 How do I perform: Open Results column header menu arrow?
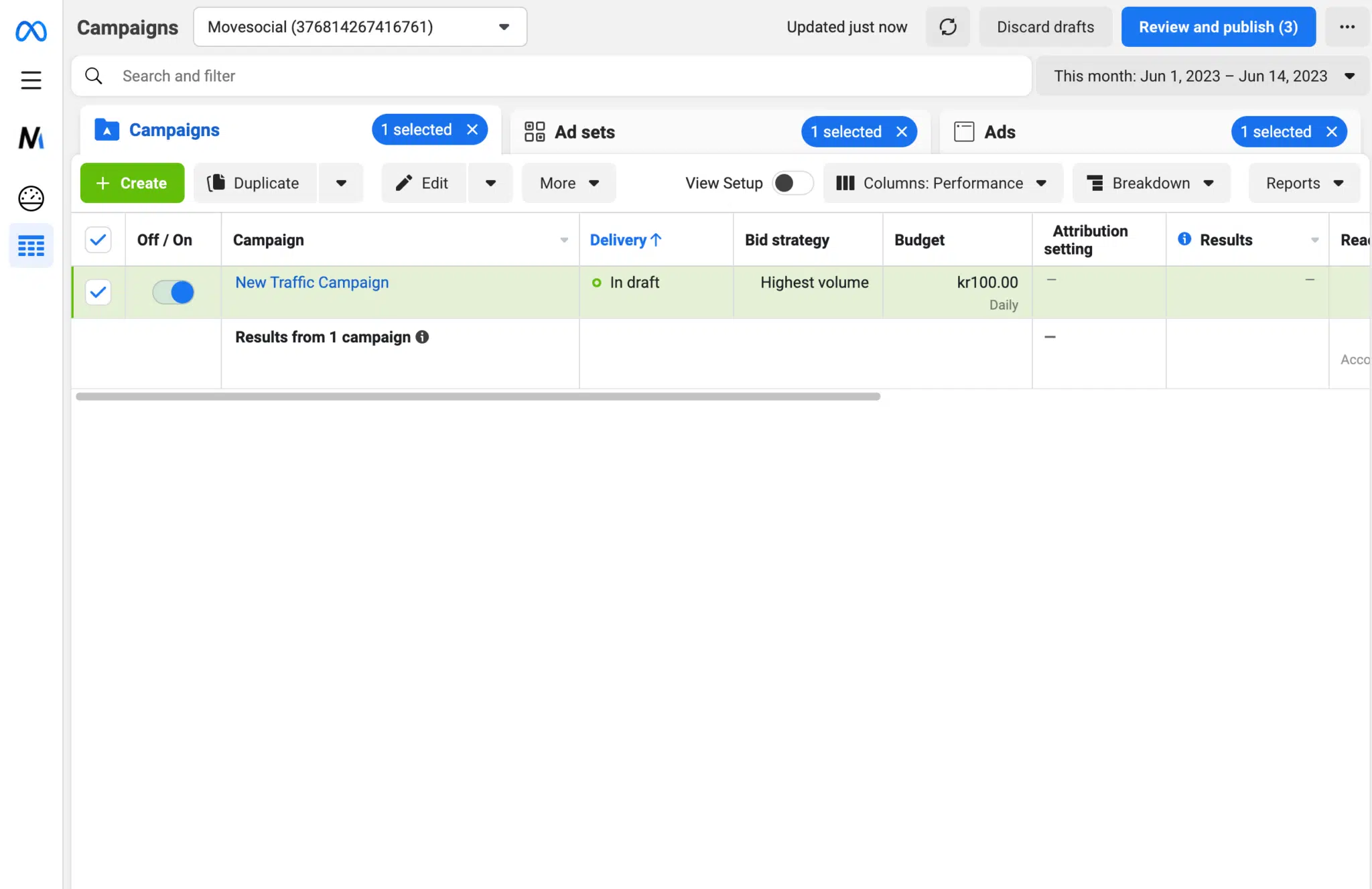point(1314,240)
